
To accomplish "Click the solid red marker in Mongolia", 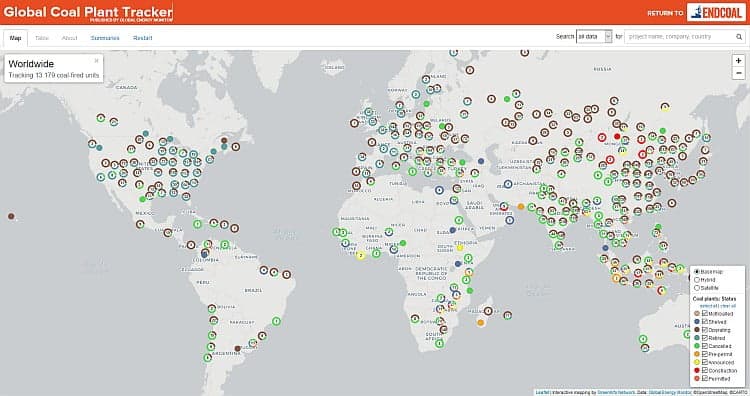I will (x=617, y=137).
